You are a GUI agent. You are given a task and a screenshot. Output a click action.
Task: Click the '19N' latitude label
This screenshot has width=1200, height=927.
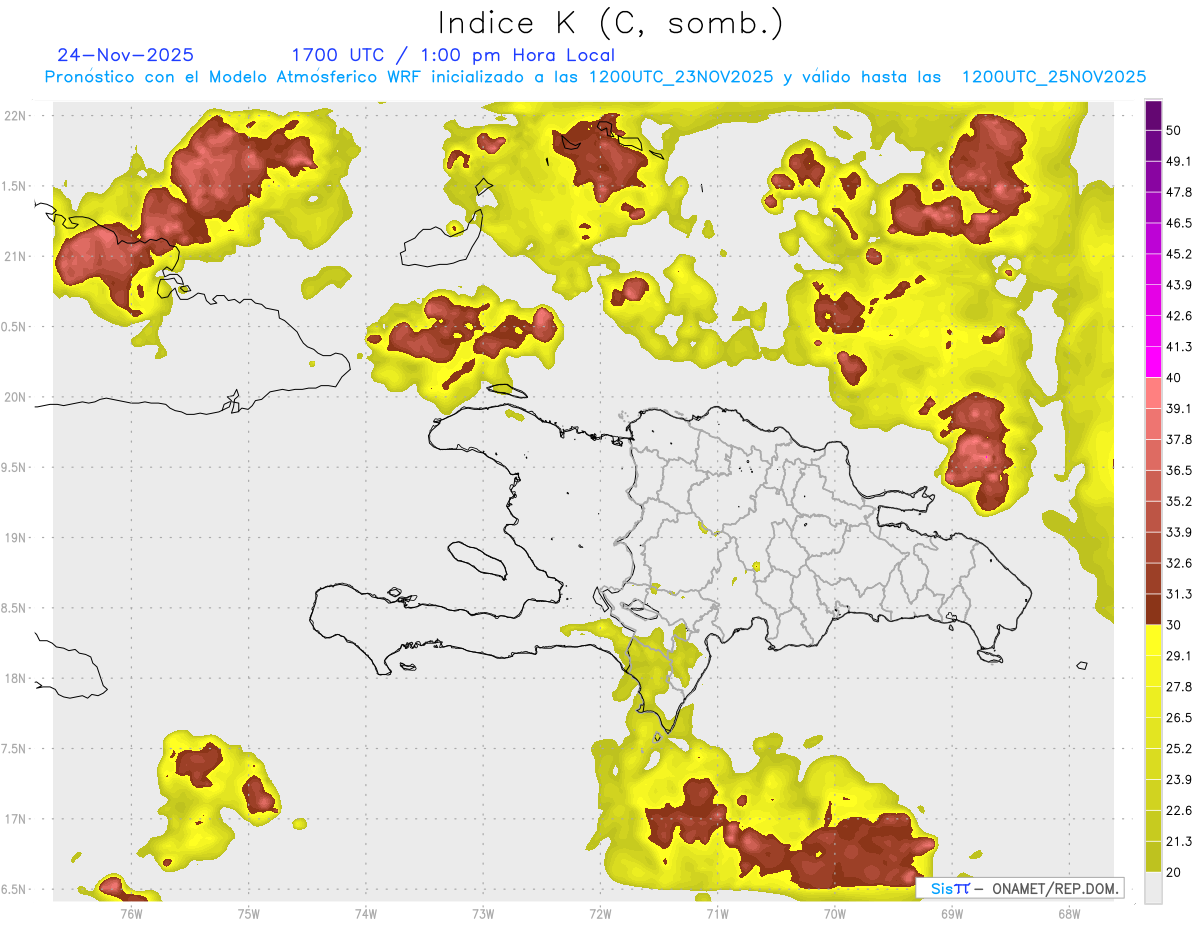coord(16,537)
